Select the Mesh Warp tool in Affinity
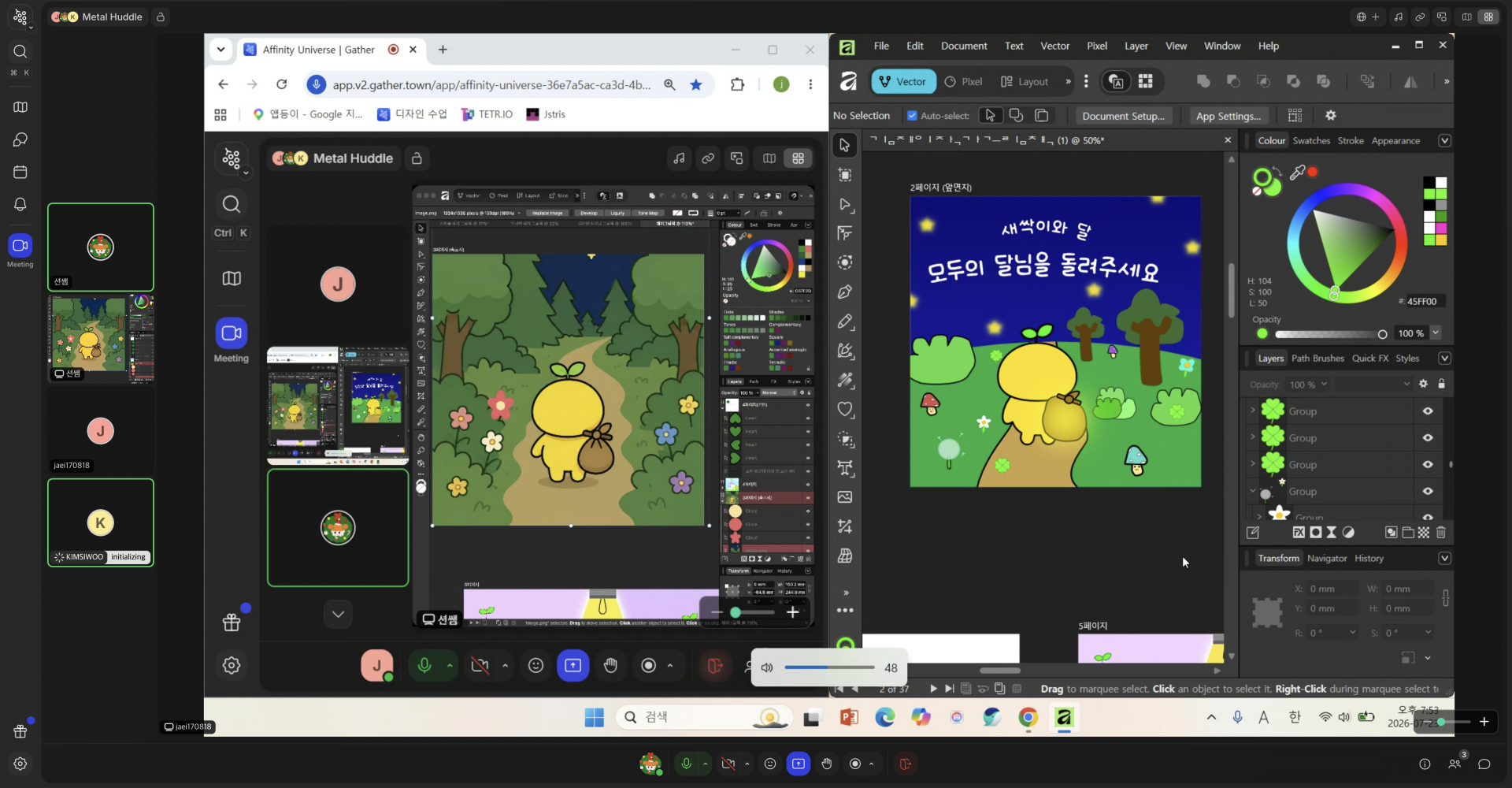The width and height of the screenshot is (1512, 788). click(x=845, y=556)
